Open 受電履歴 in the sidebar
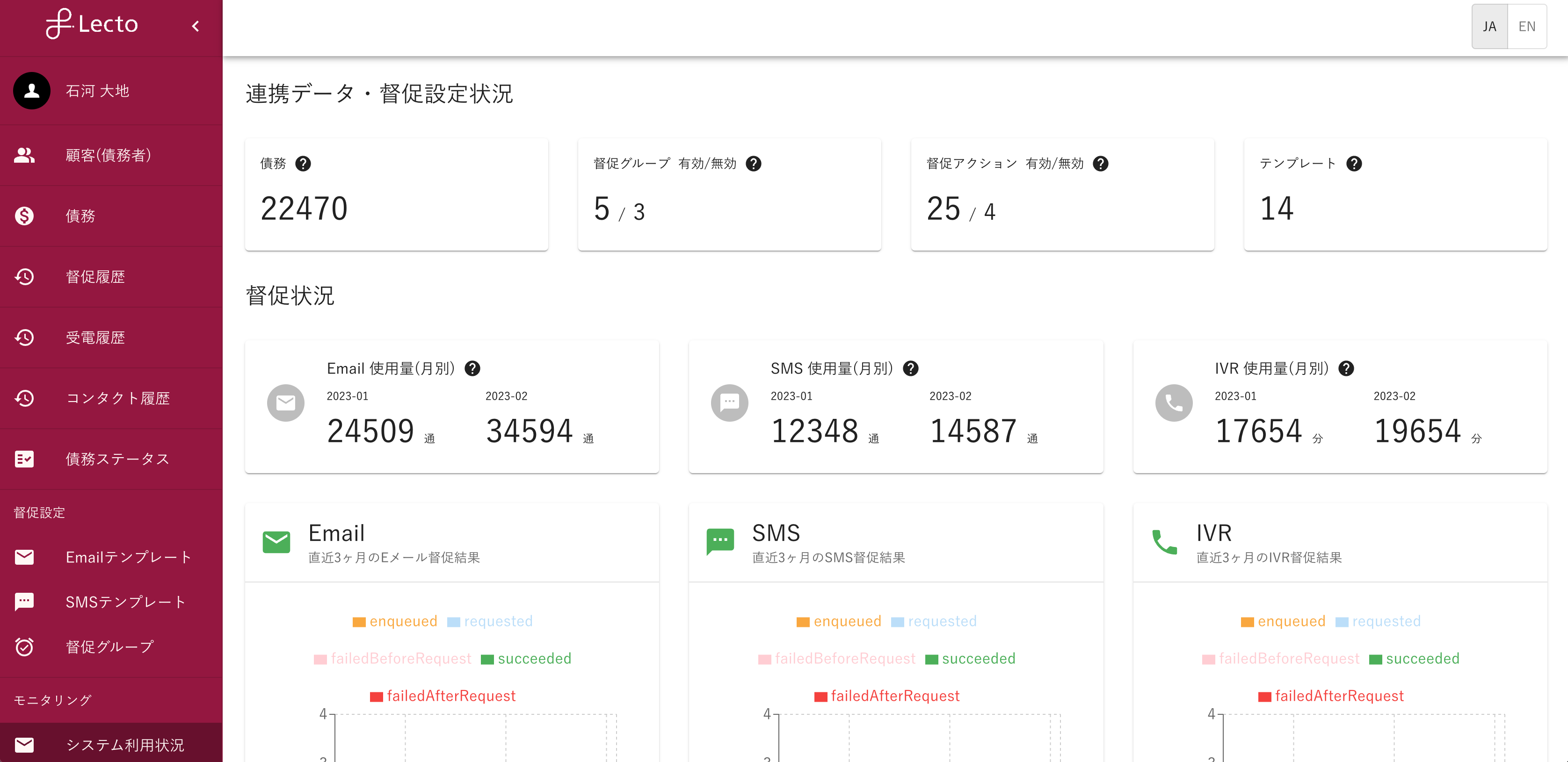This screenshot has height=762, width=1568. [111, 338]
